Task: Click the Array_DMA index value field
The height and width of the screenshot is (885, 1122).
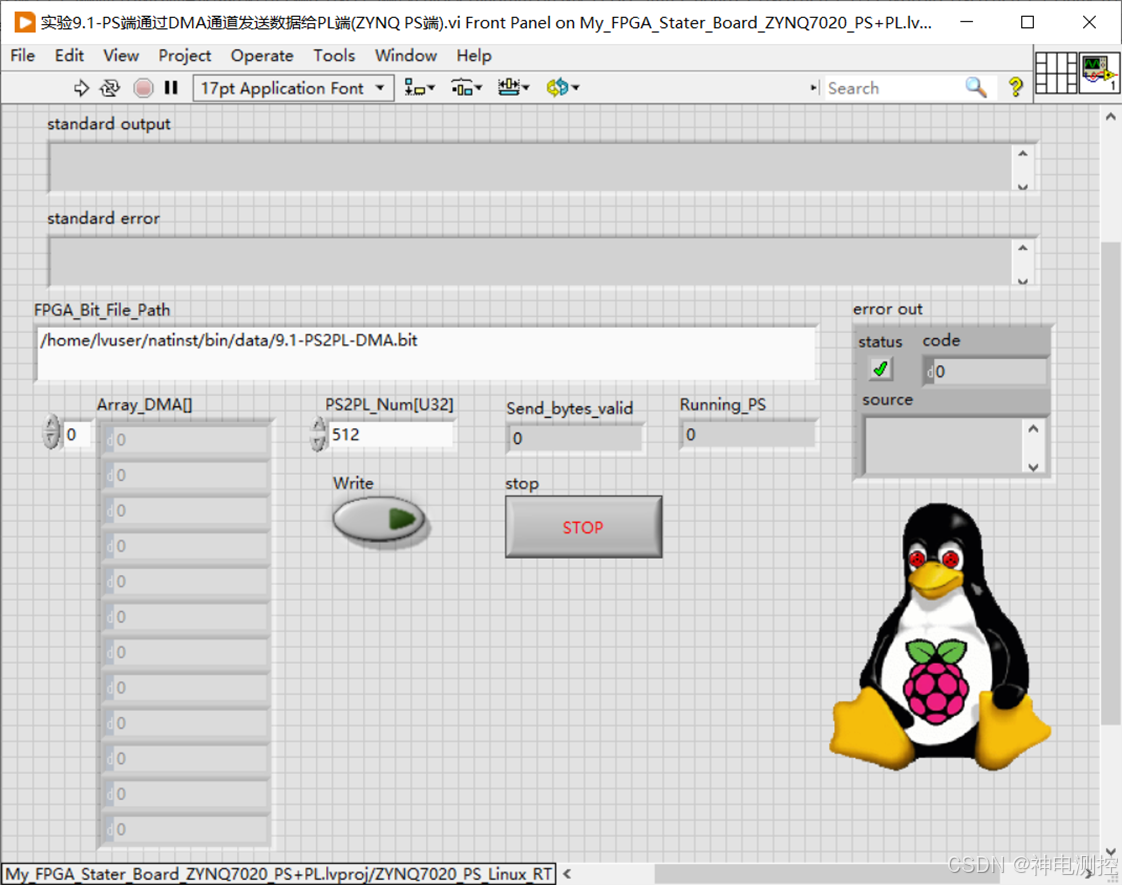Action: [x=77, y=434]
